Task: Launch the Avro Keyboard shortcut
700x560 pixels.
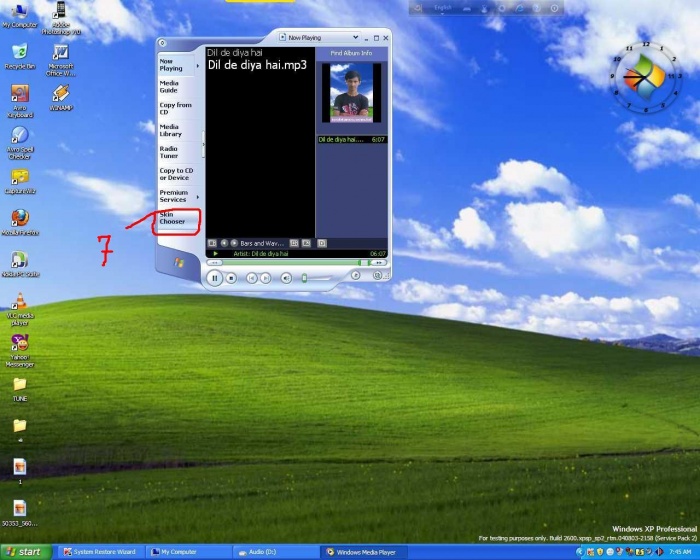Action: pos(20,101)
